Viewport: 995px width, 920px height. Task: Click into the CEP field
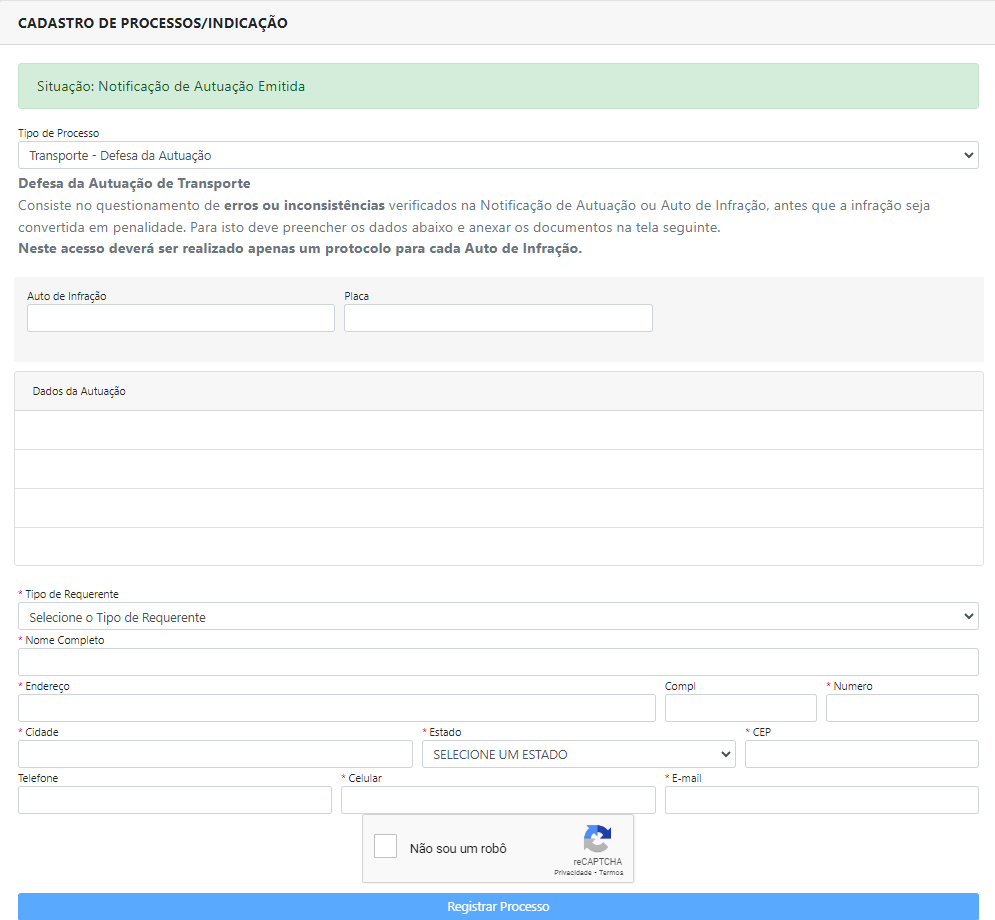(861, 754)
